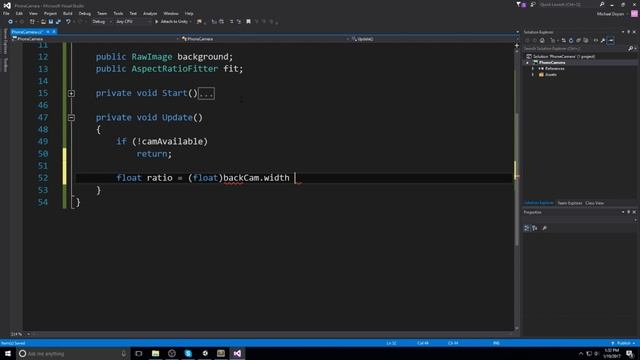Pin the Solution Explorer panel with auto-hide icon
Screen dimensions: 640x360
click(629, 32)
